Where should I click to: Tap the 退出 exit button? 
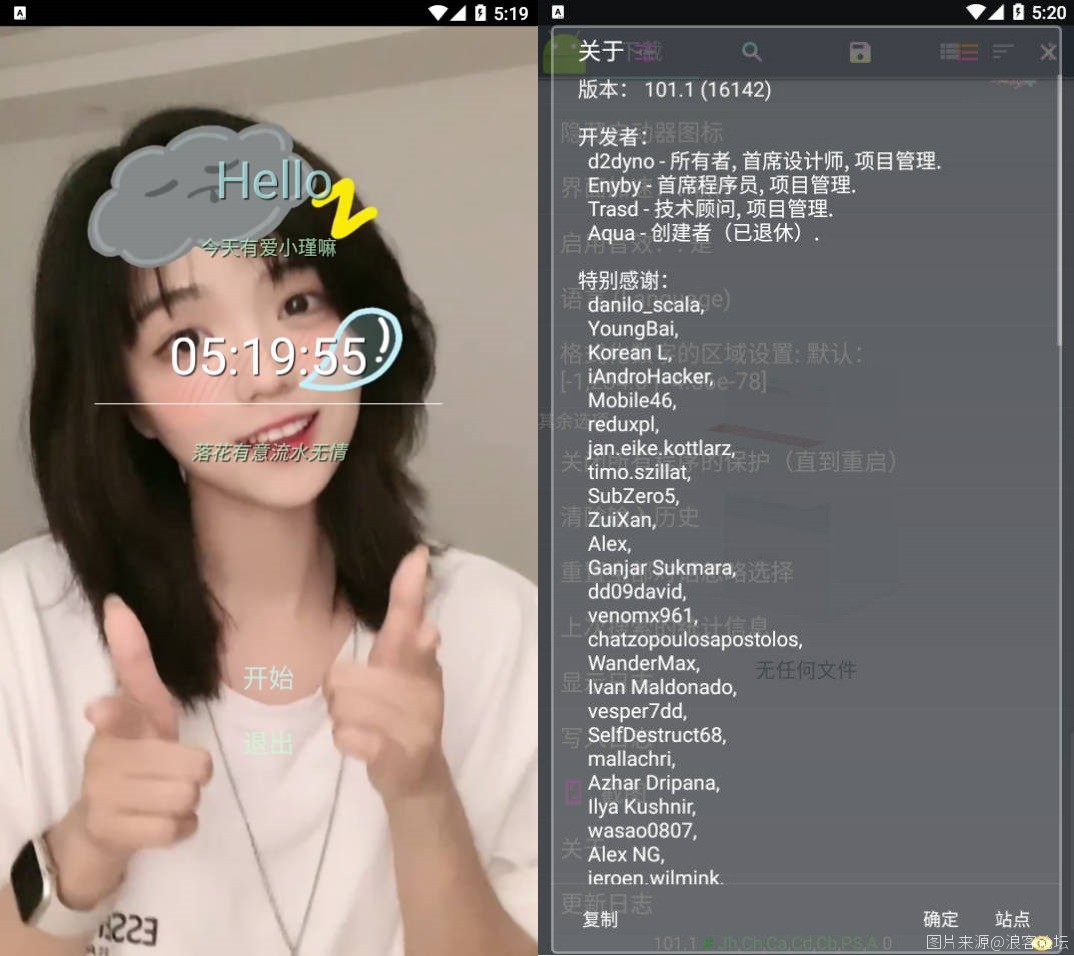[x=268, y=743]
